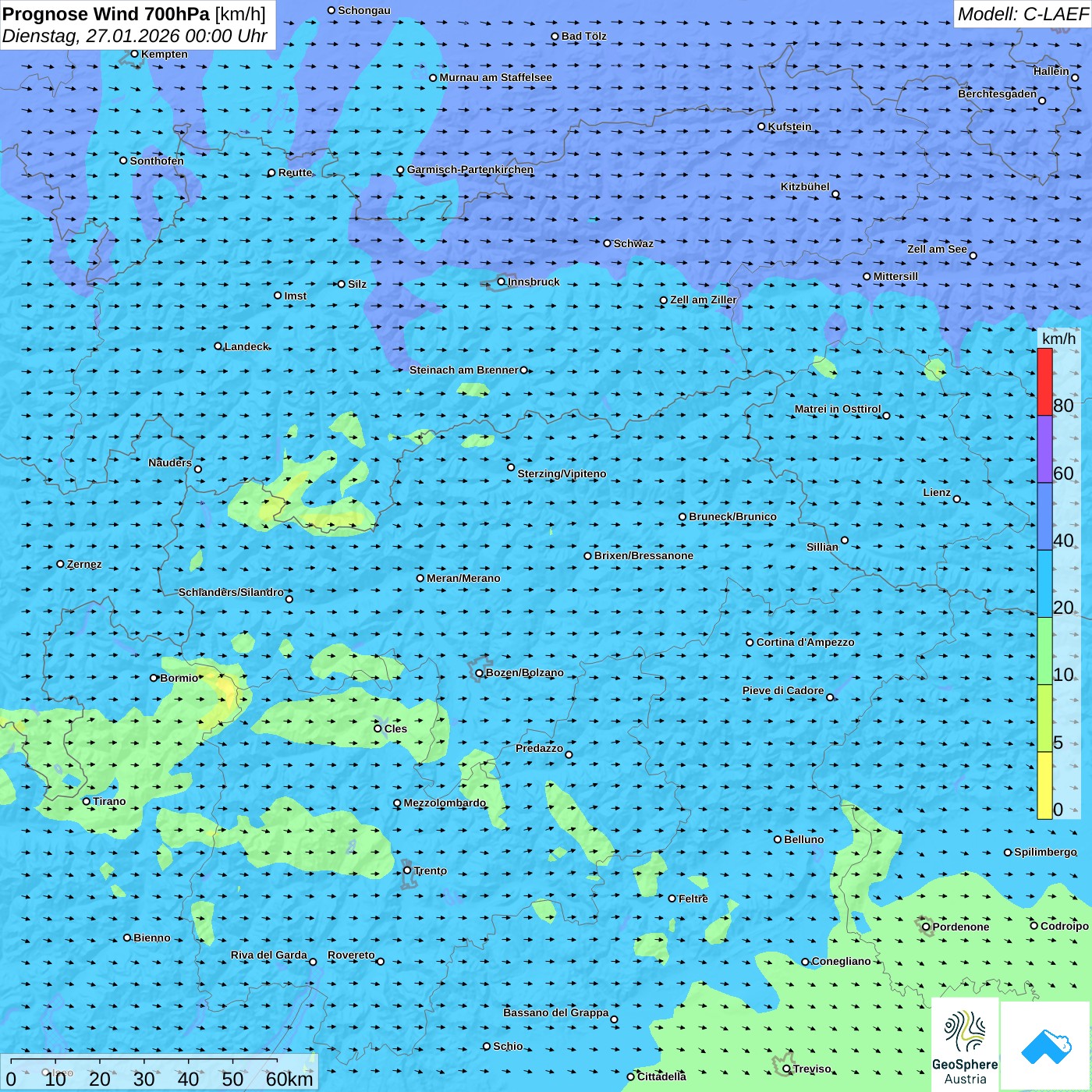Click the Hallein location dot
Viewport: 1092px width, 1092px height.
[x=1075, y=77]
